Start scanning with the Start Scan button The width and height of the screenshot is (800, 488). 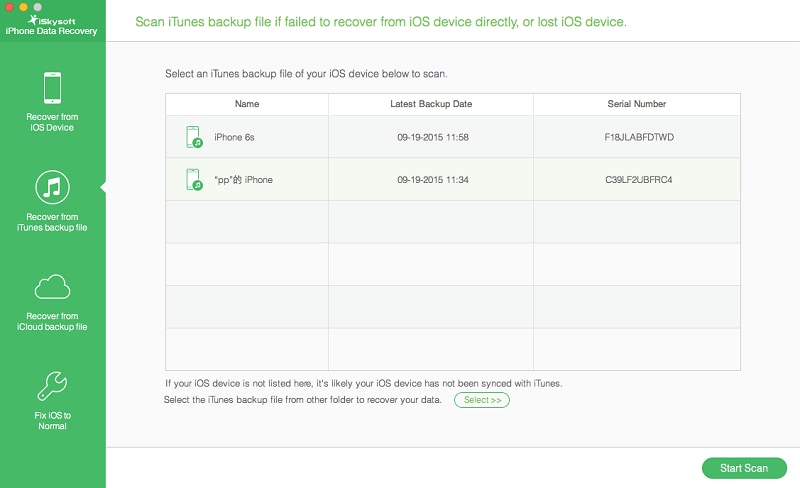[x=744, y=468]
